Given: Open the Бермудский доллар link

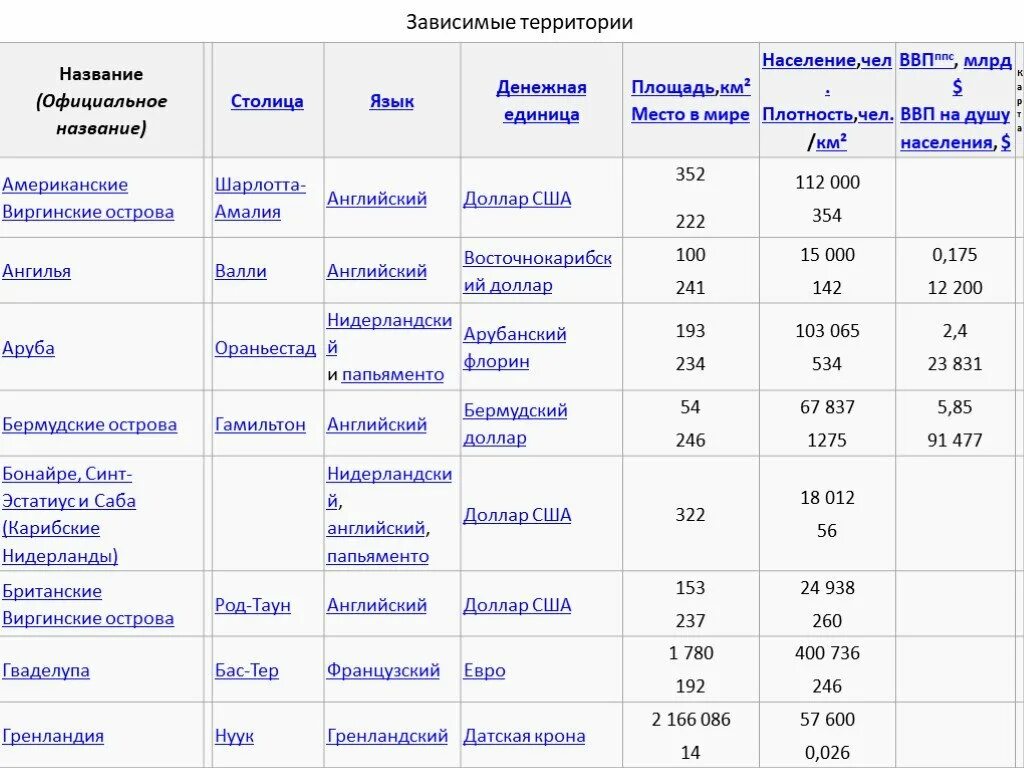Looking at the screenshot, I should click(x=515, y=424).
